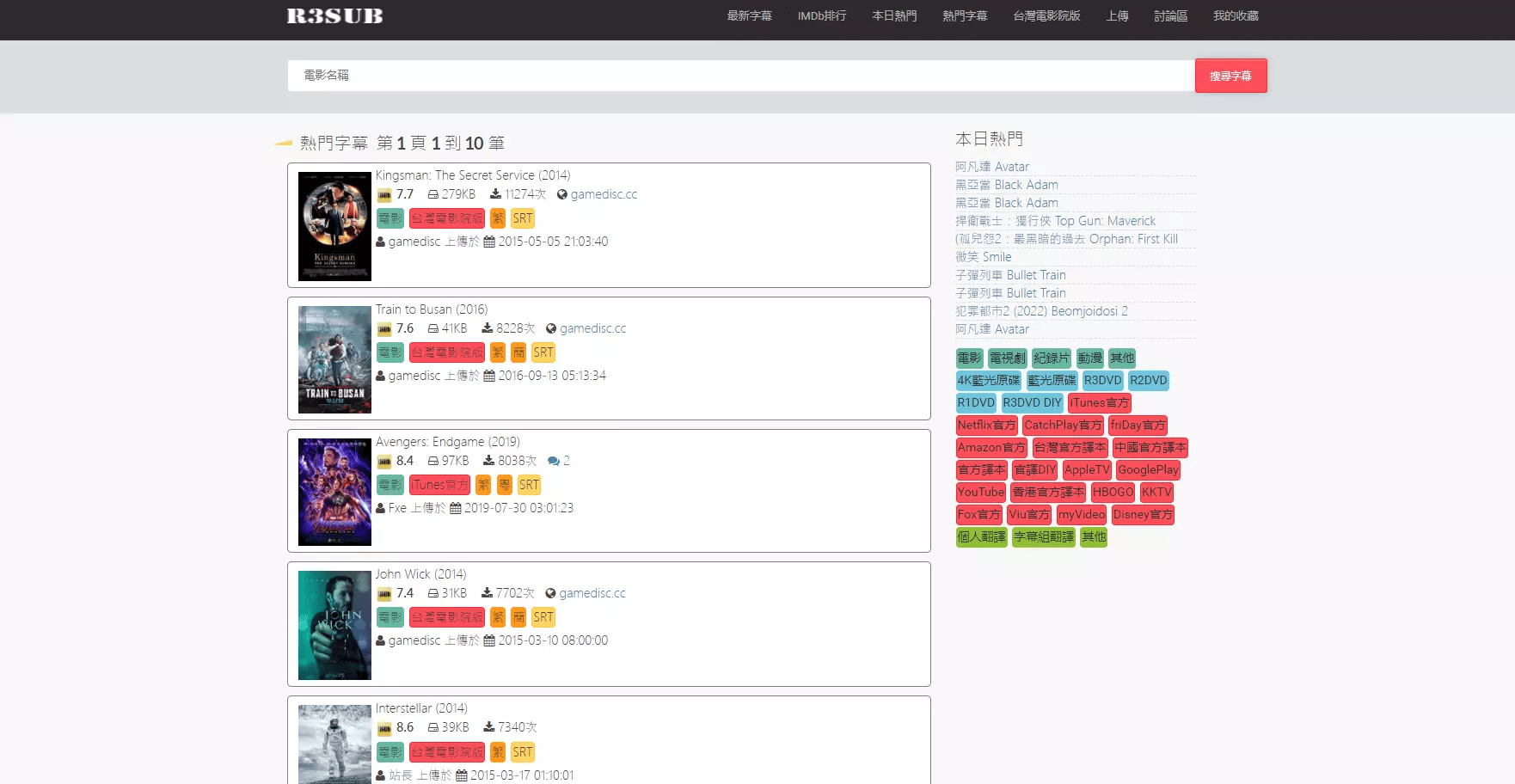
Task: Open the Avengers: Endgame (2019) title
Action: click(448, 442)
